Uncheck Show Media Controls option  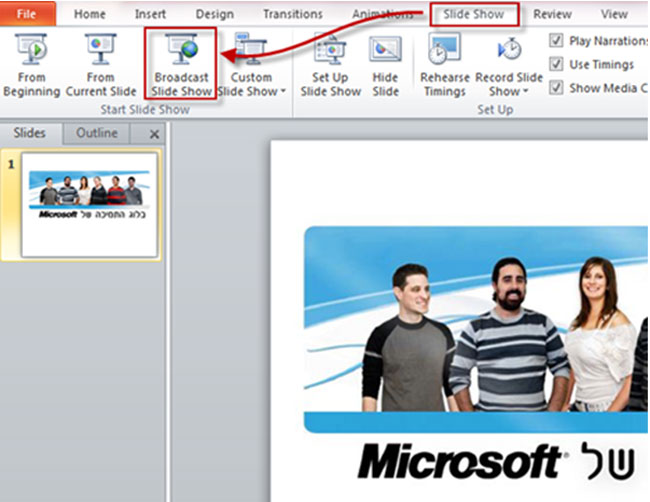558,87
